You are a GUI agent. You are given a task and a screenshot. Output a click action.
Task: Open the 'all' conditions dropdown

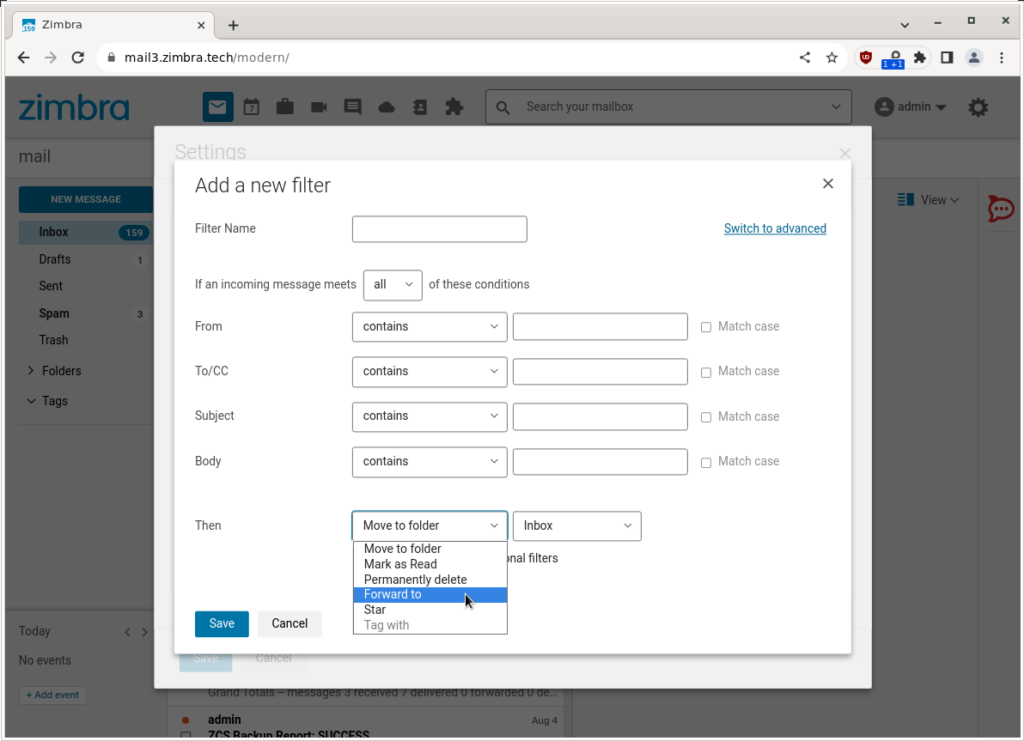pos(392,284)
